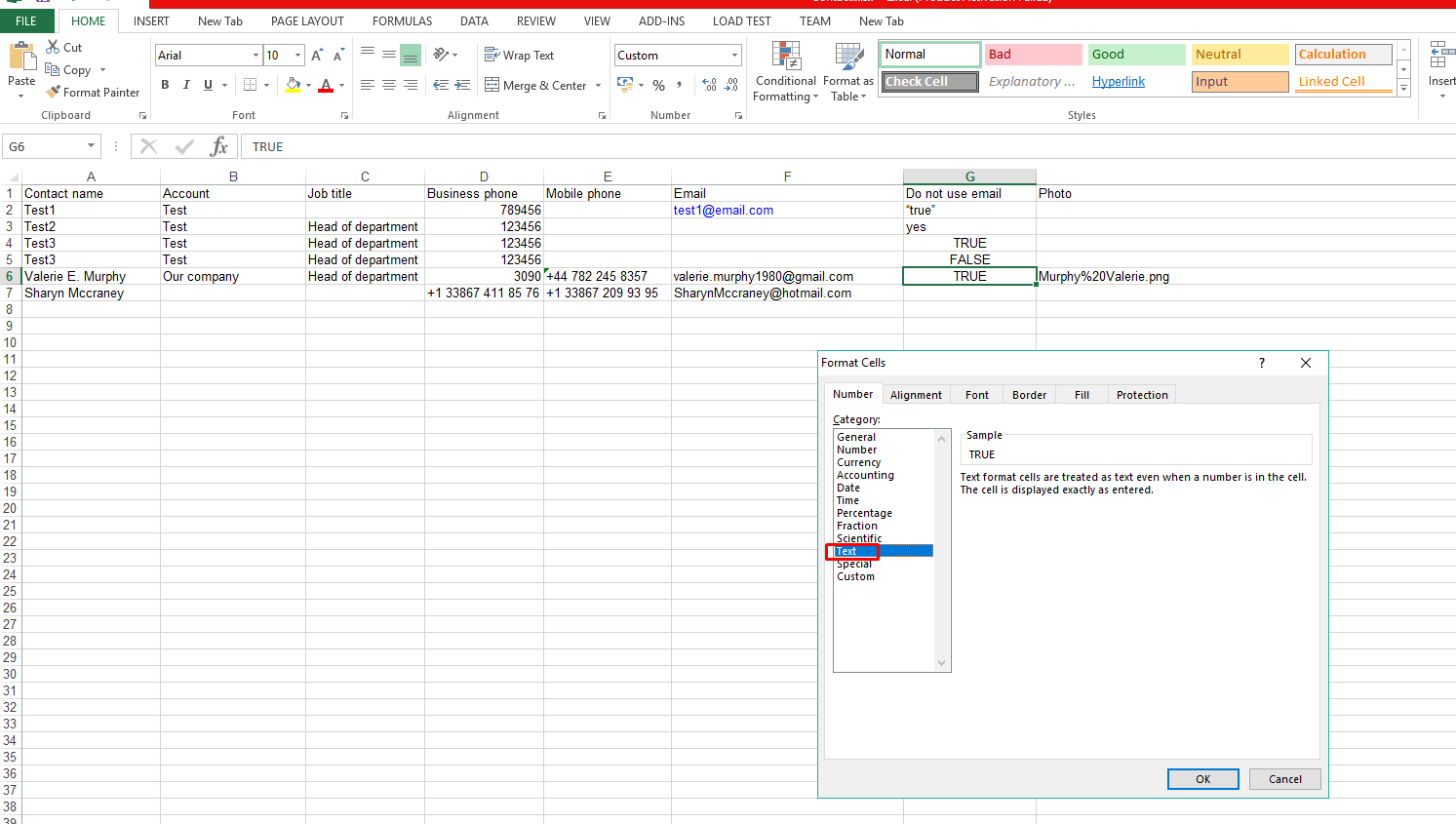Expand the cell Styles gallery More arrow
This screenshot has width=1456, height=824.
tap(1404, 88)
